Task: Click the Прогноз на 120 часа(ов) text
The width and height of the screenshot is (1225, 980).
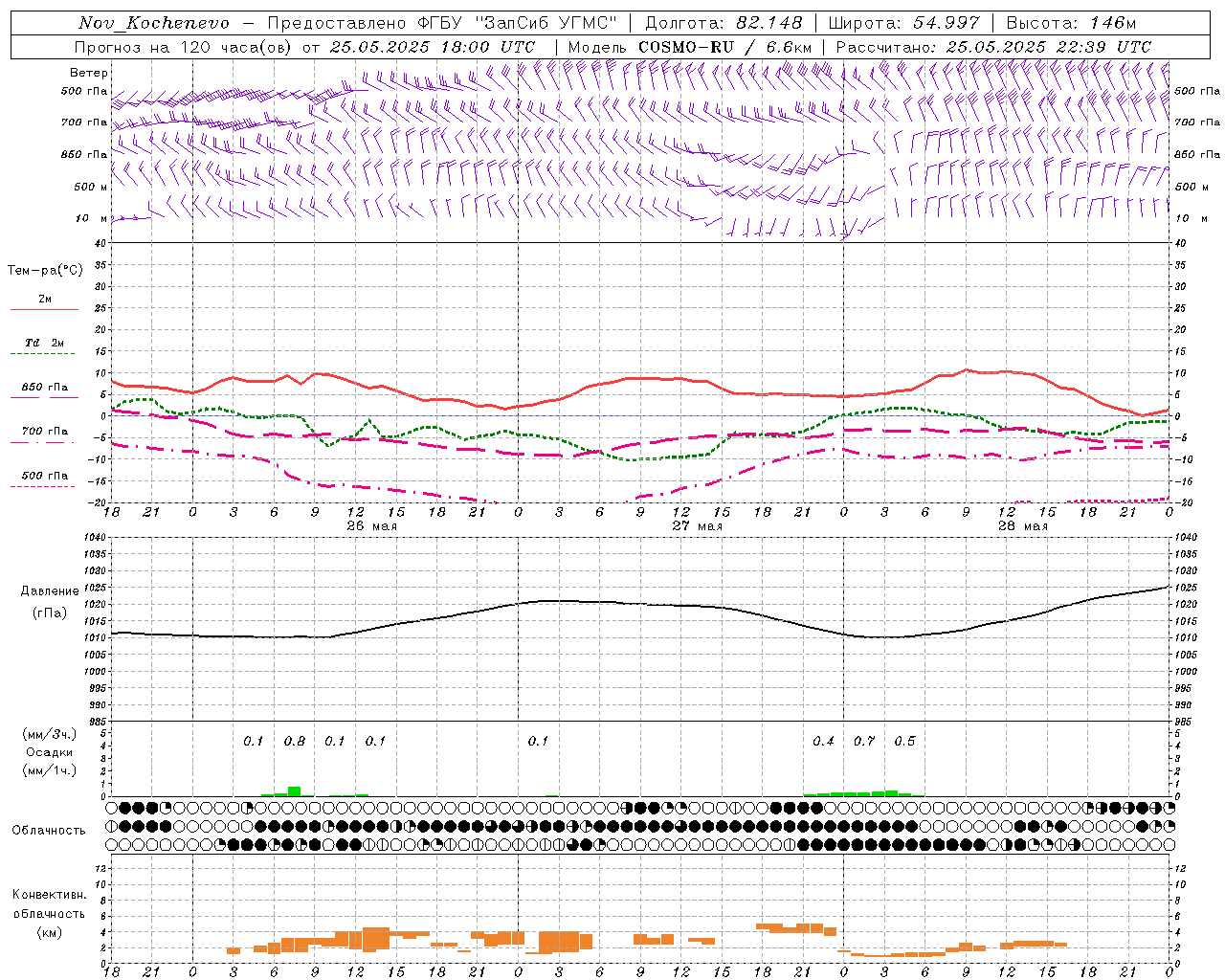Action: click(x=185, y=47)
